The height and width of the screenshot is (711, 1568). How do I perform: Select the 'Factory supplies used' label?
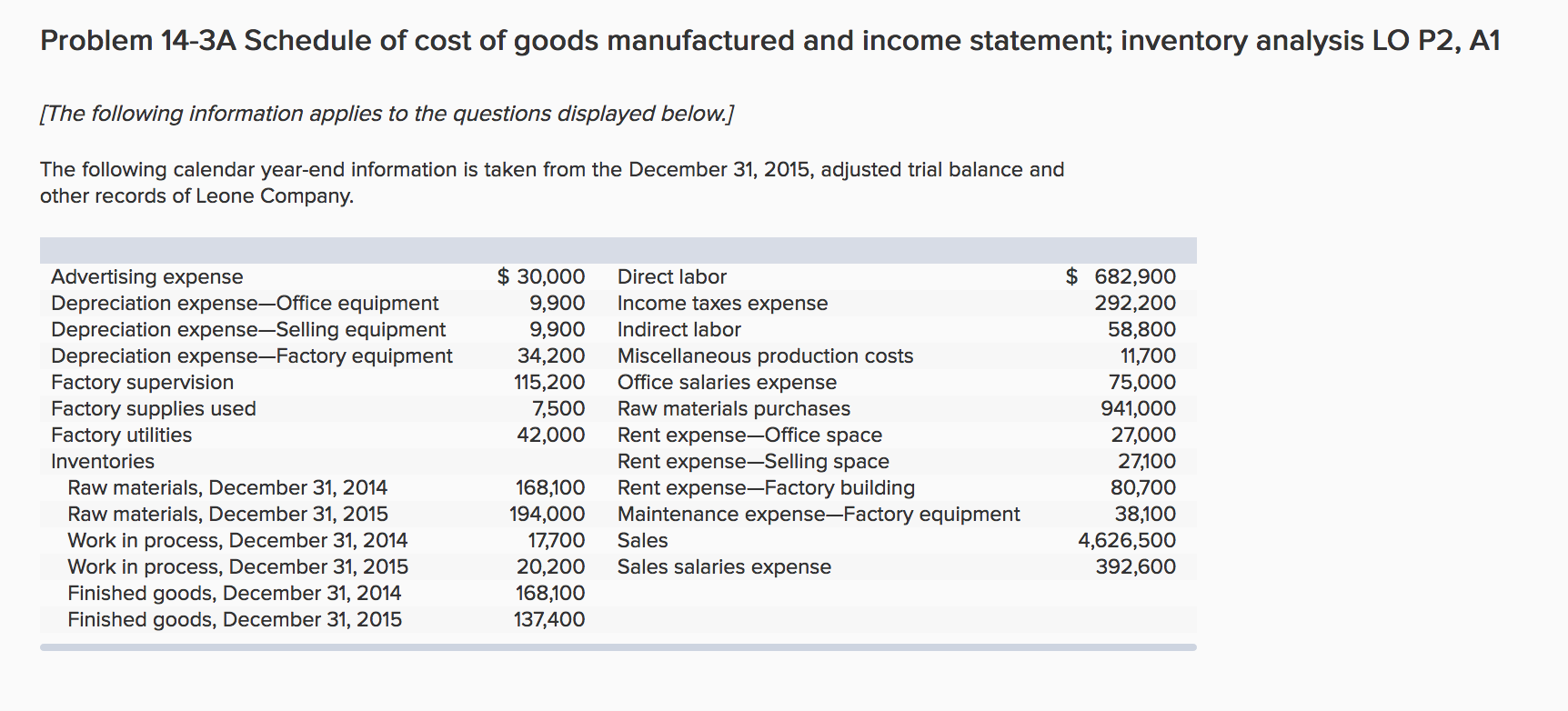pos(154,408)
